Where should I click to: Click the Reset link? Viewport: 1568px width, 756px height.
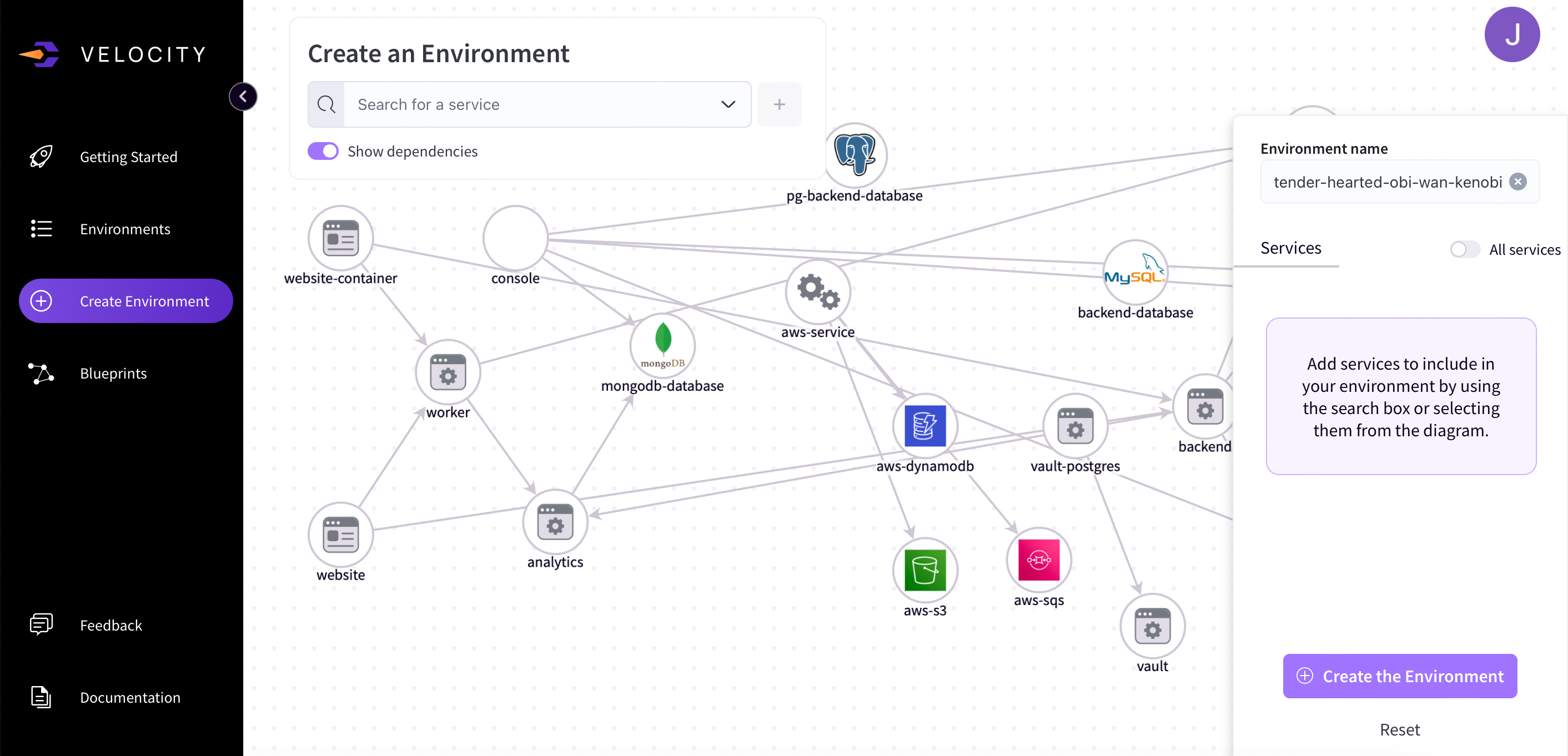click(x=1399, y=729)
